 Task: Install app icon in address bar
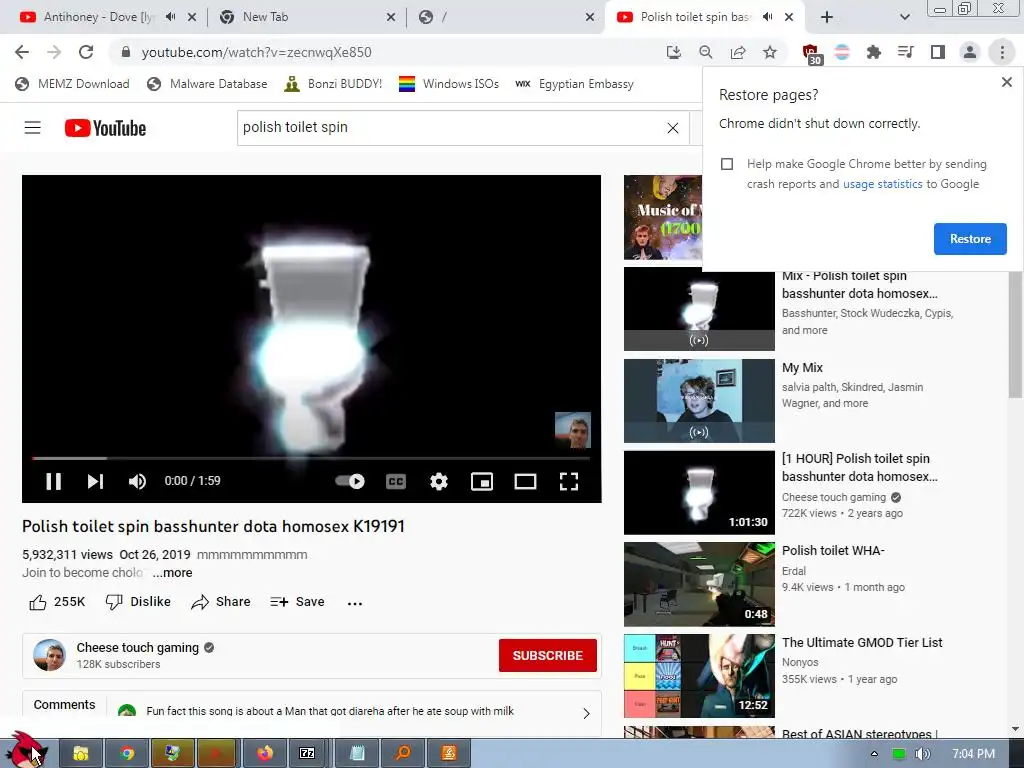[674, 52]
